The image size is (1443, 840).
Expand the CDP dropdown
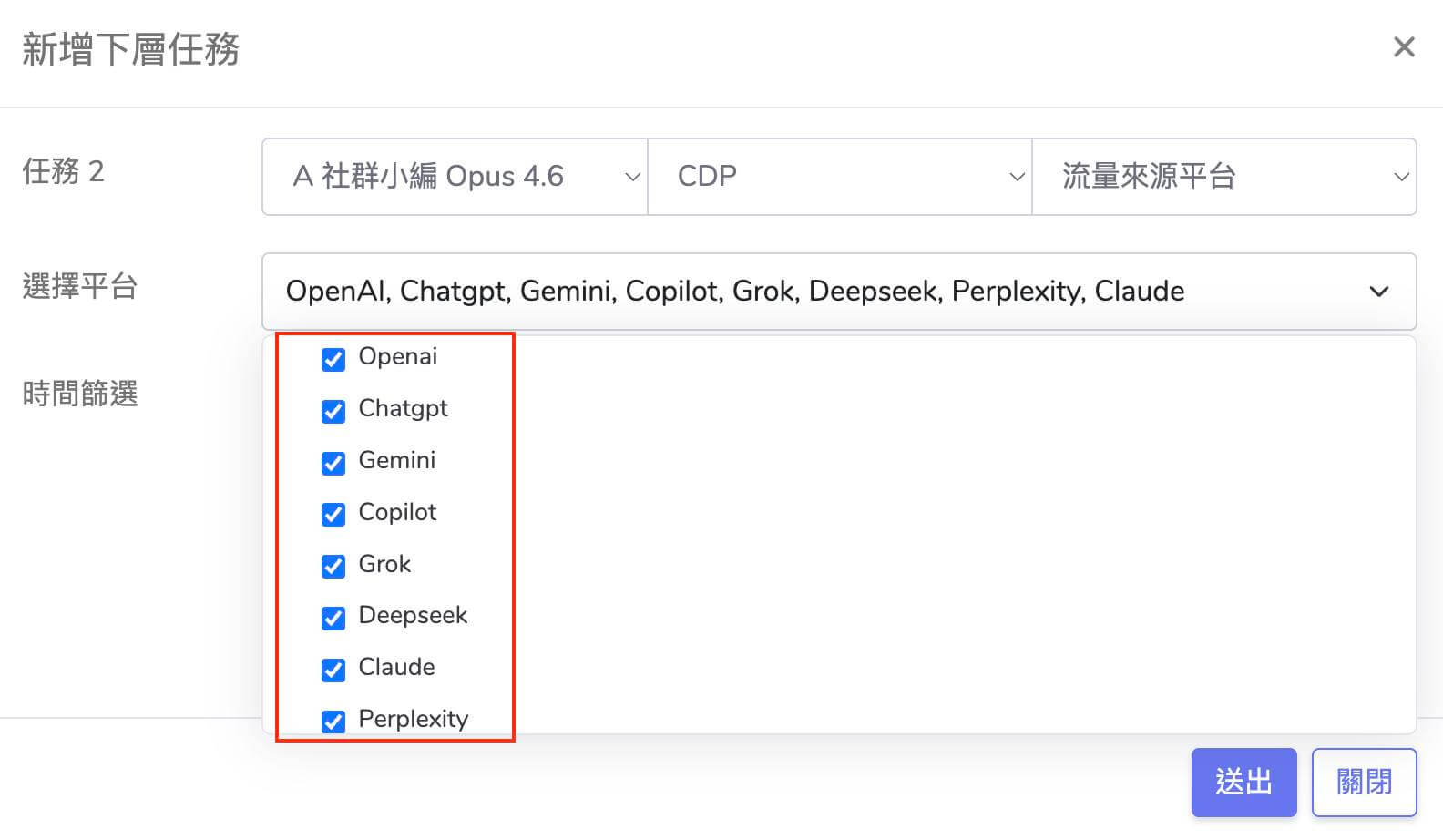click(839, 177)
